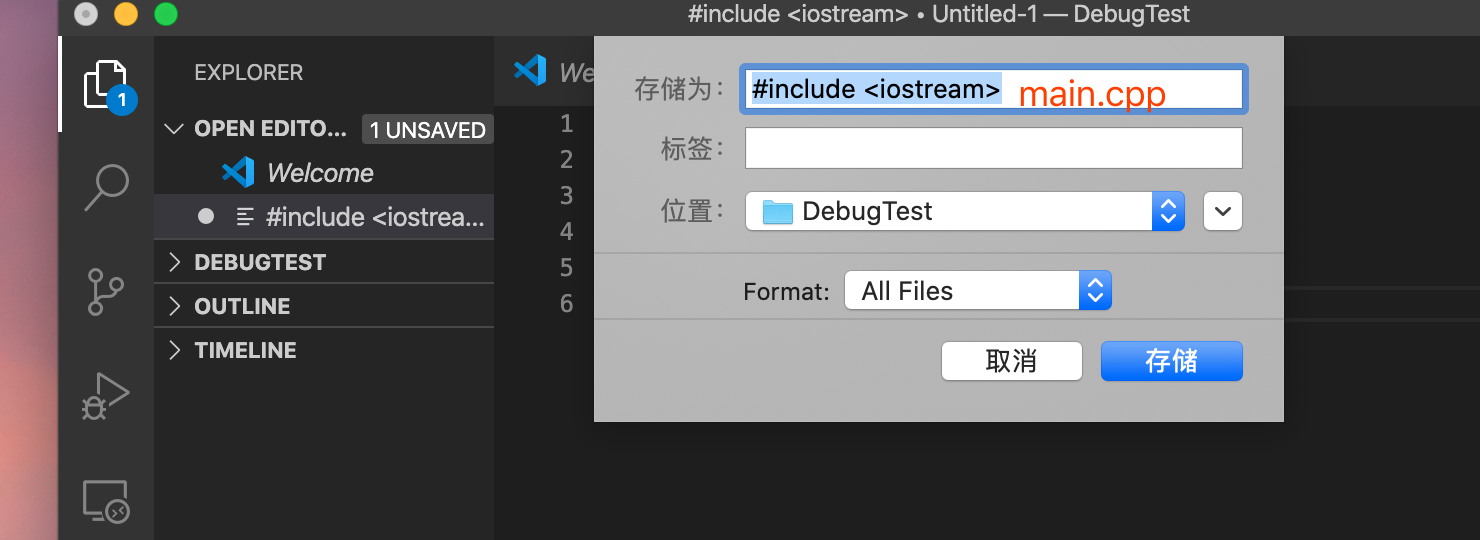Viewport: 1480px width, 540px height.
Task: Open the Run and Debug view
Action: 106,396
